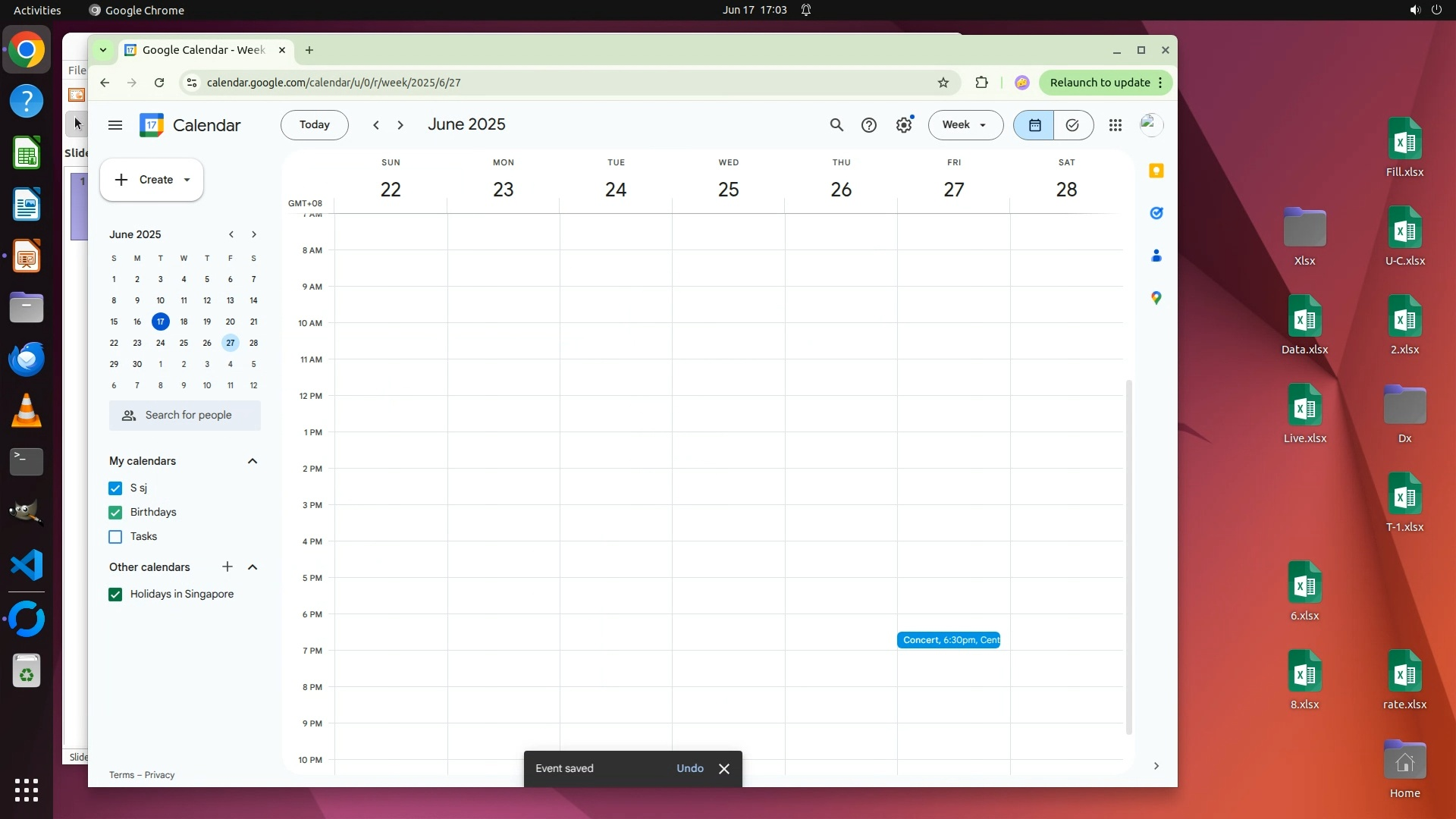The height and width of the screenshot is (819, 1456).
Task: Open the Settings gear menu
Action: (904, 125)
